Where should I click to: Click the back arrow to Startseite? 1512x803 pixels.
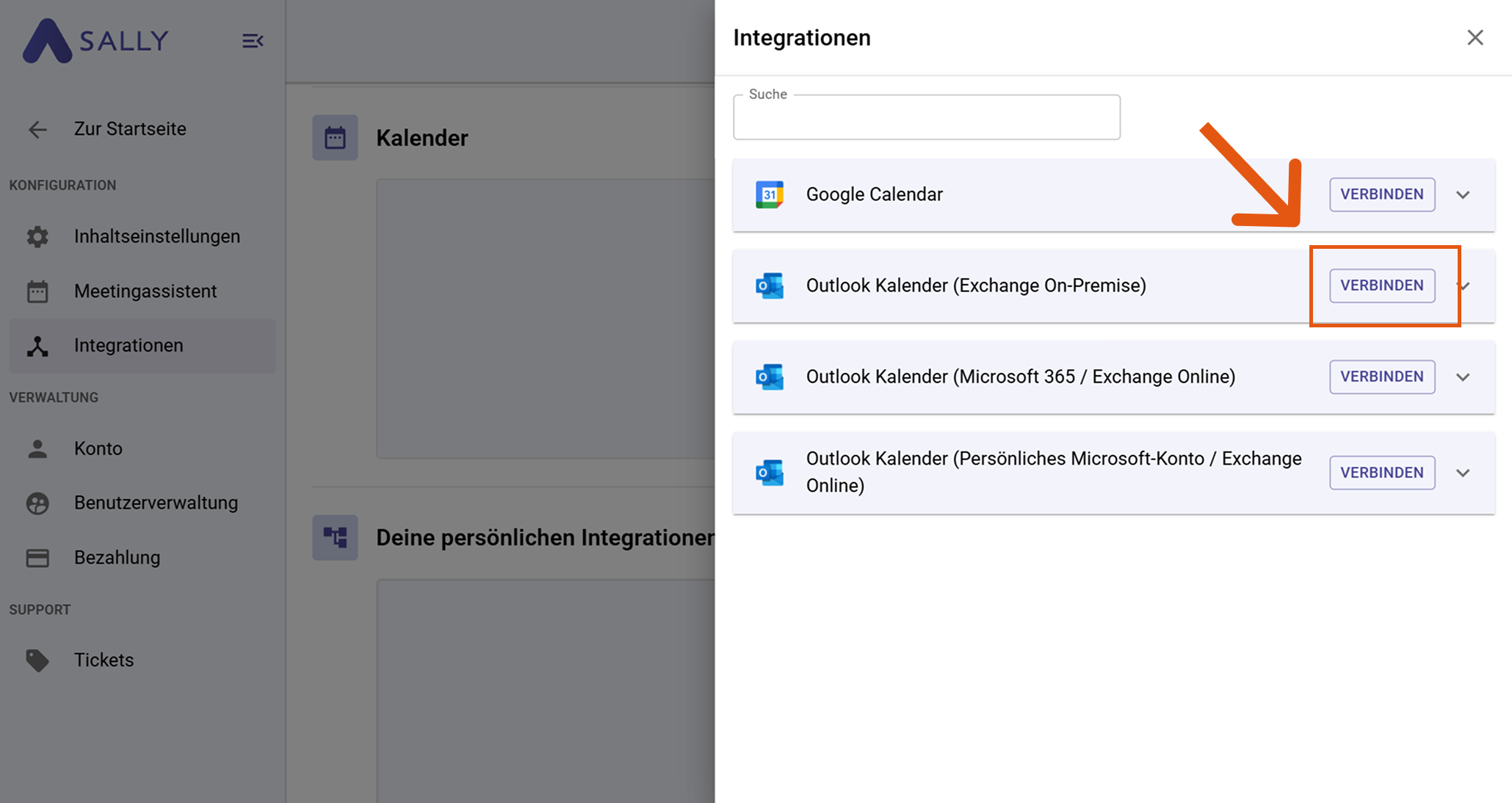(x=37, y=130)
